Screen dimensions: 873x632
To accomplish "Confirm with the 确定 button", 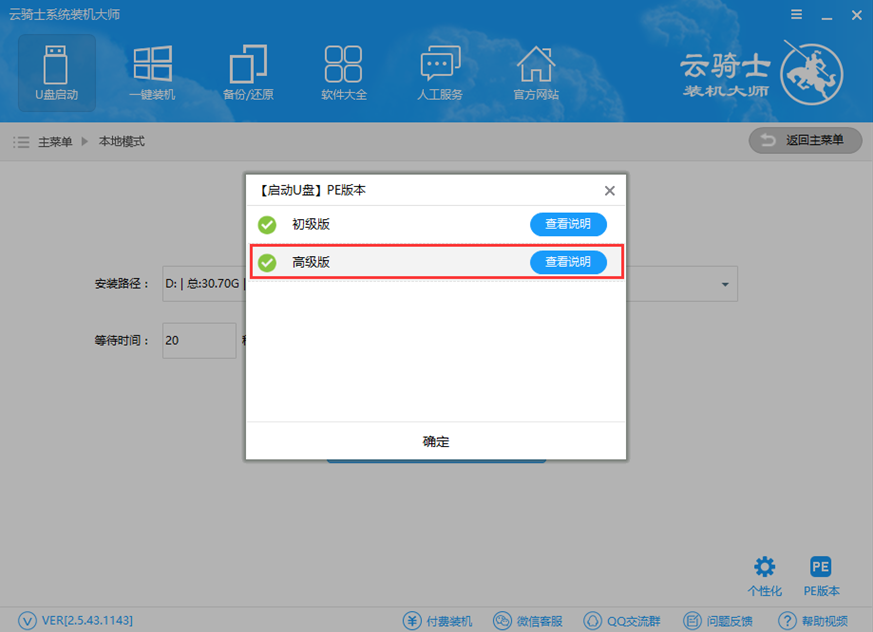I will pos(436,442).
